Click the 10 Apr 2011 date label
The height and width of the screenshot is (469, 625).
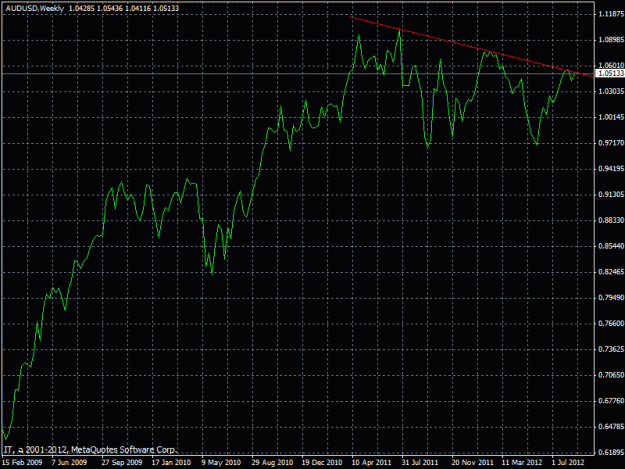371,462
